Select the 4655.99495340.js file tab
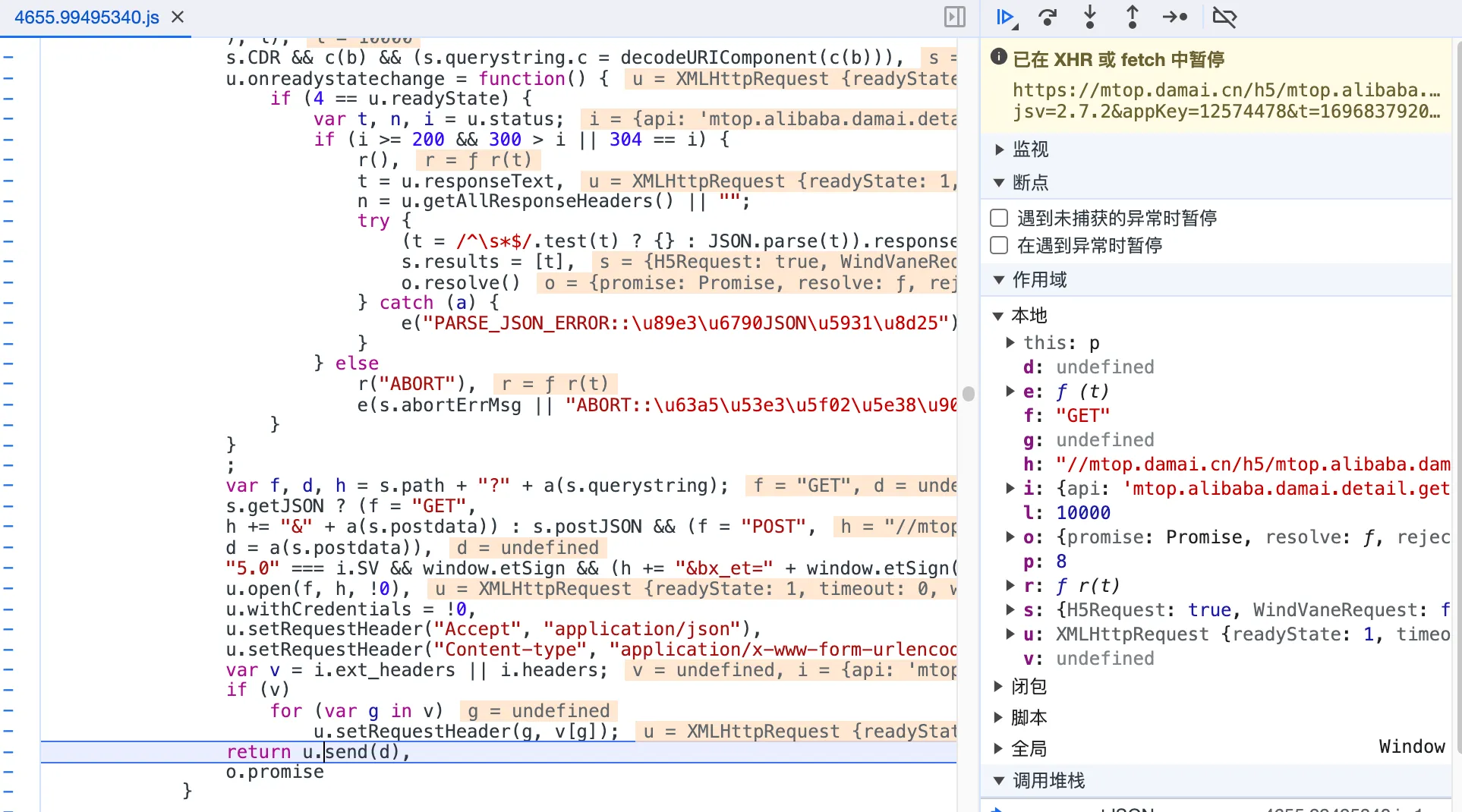The height and width of the screenshot is (812, 1462). pyautogui.click(x=87, y=17)
